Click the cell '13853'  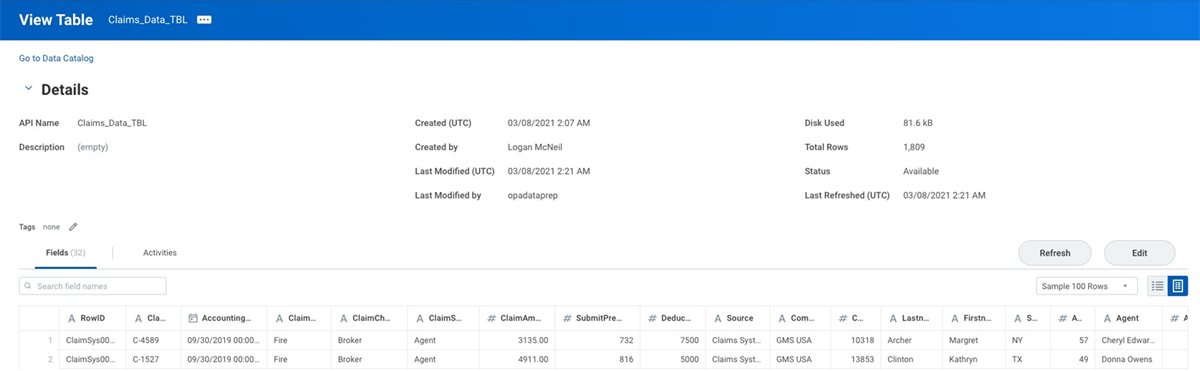click(862, 359)
